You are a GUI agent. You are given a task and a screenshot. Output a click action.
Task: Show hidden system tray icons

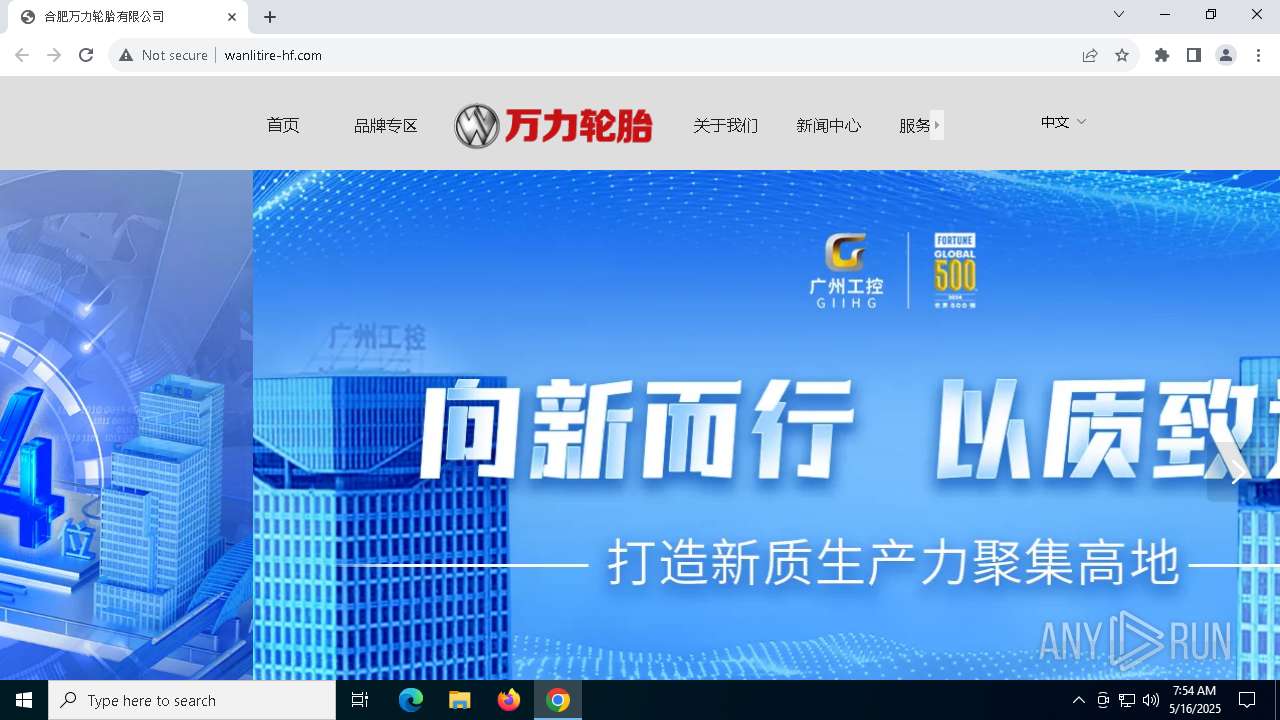[1078, 700]
